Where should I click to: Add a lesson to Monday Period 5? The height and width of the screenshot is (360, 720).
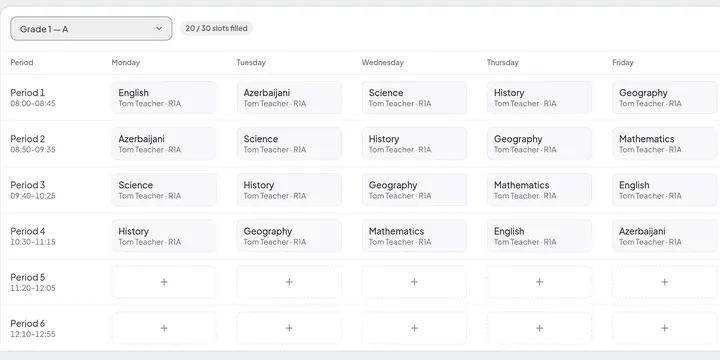[x=164, y=282]
